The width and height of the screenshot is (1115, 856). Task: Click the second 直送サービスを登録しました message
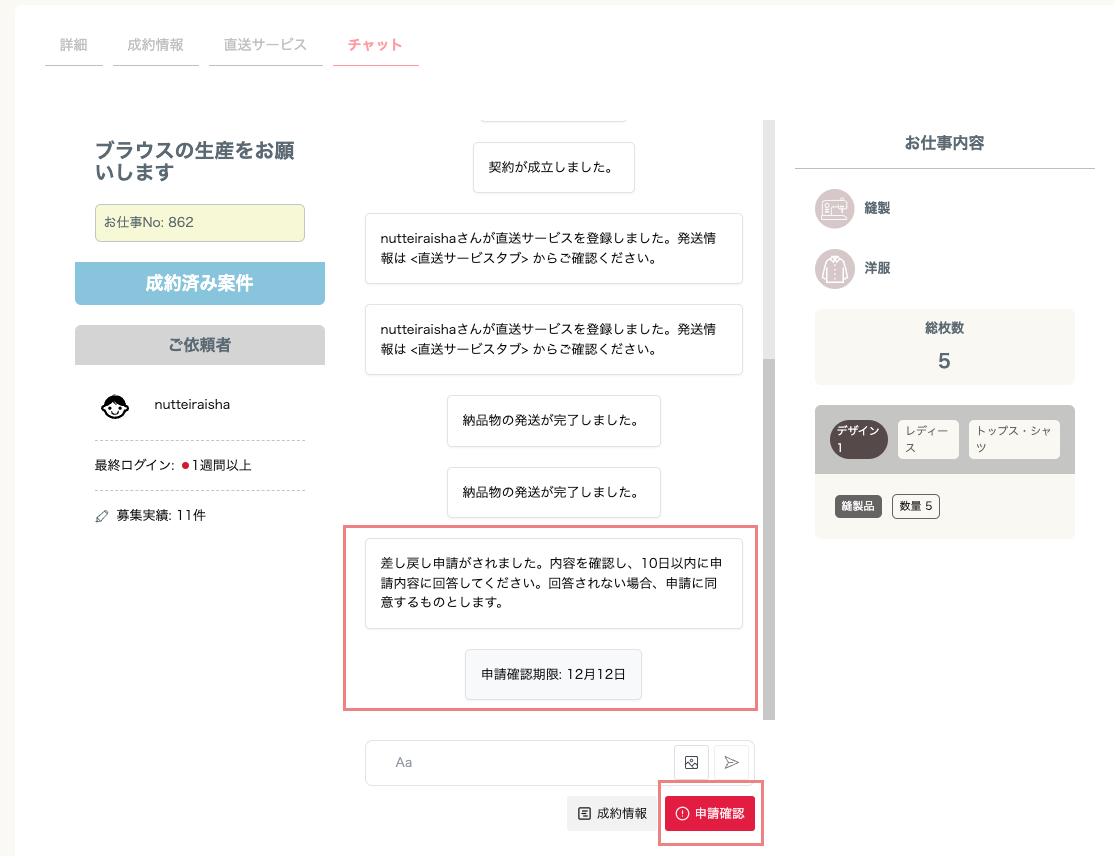click(554, 339)
